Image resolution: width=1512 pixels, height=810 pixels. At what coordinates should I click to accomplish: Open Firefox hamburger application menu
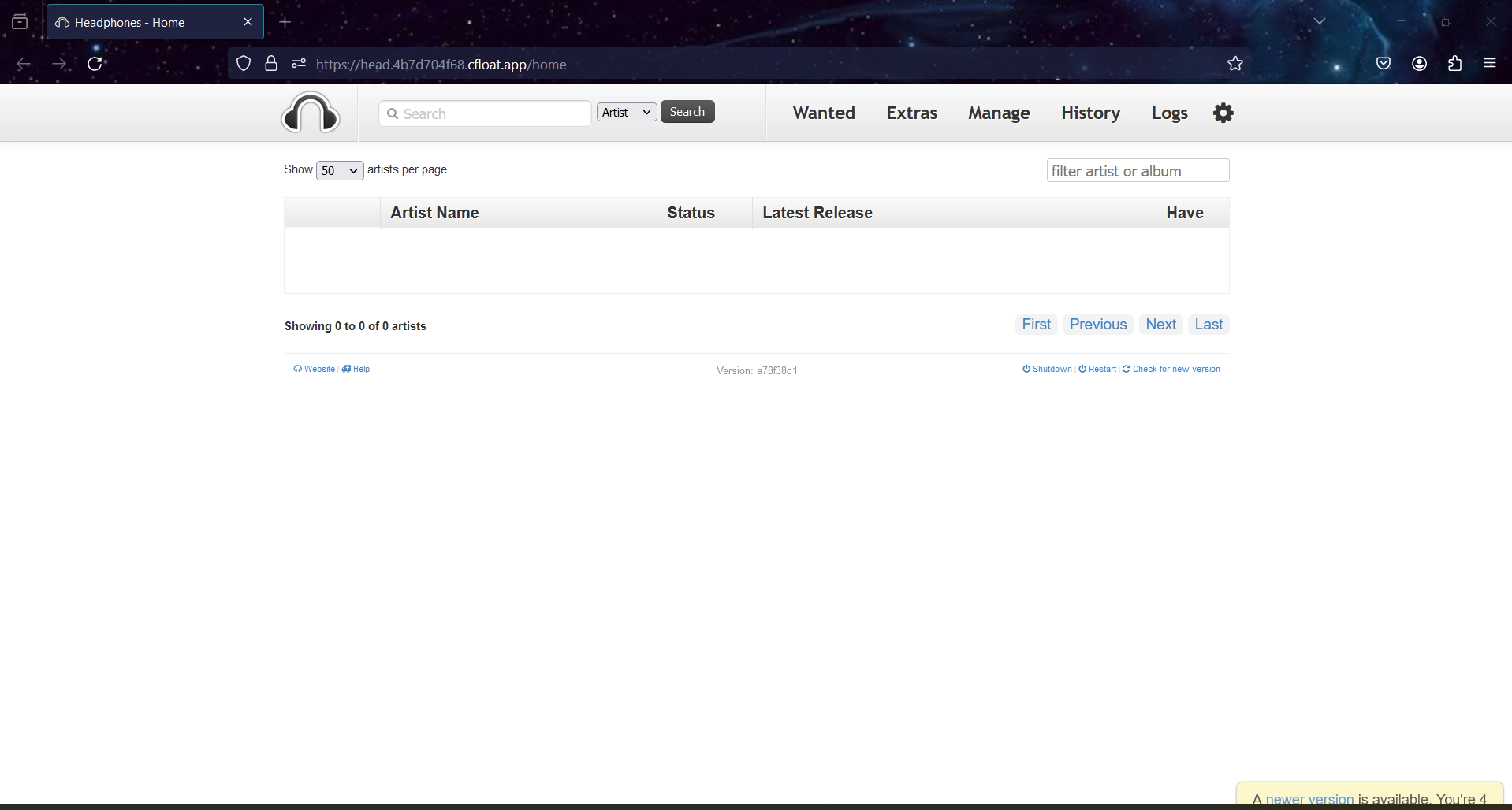[x=1490, y=64]
